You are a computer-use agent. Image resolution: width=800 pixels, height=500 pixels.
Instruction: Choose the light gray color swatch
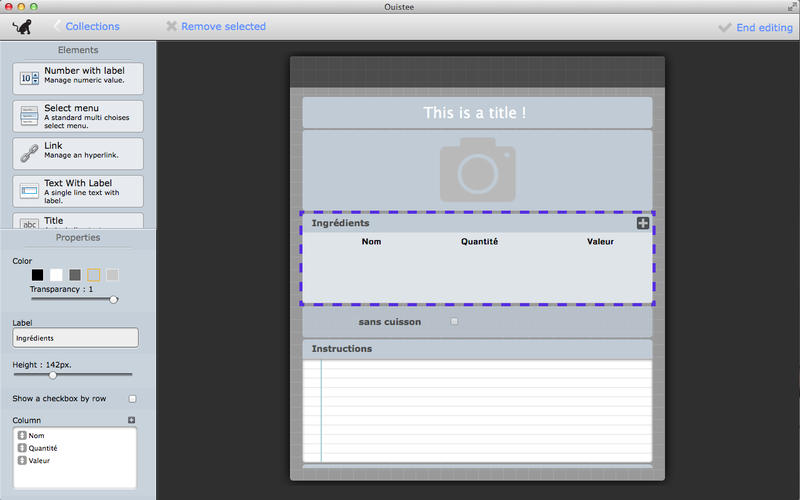(112, 275)
